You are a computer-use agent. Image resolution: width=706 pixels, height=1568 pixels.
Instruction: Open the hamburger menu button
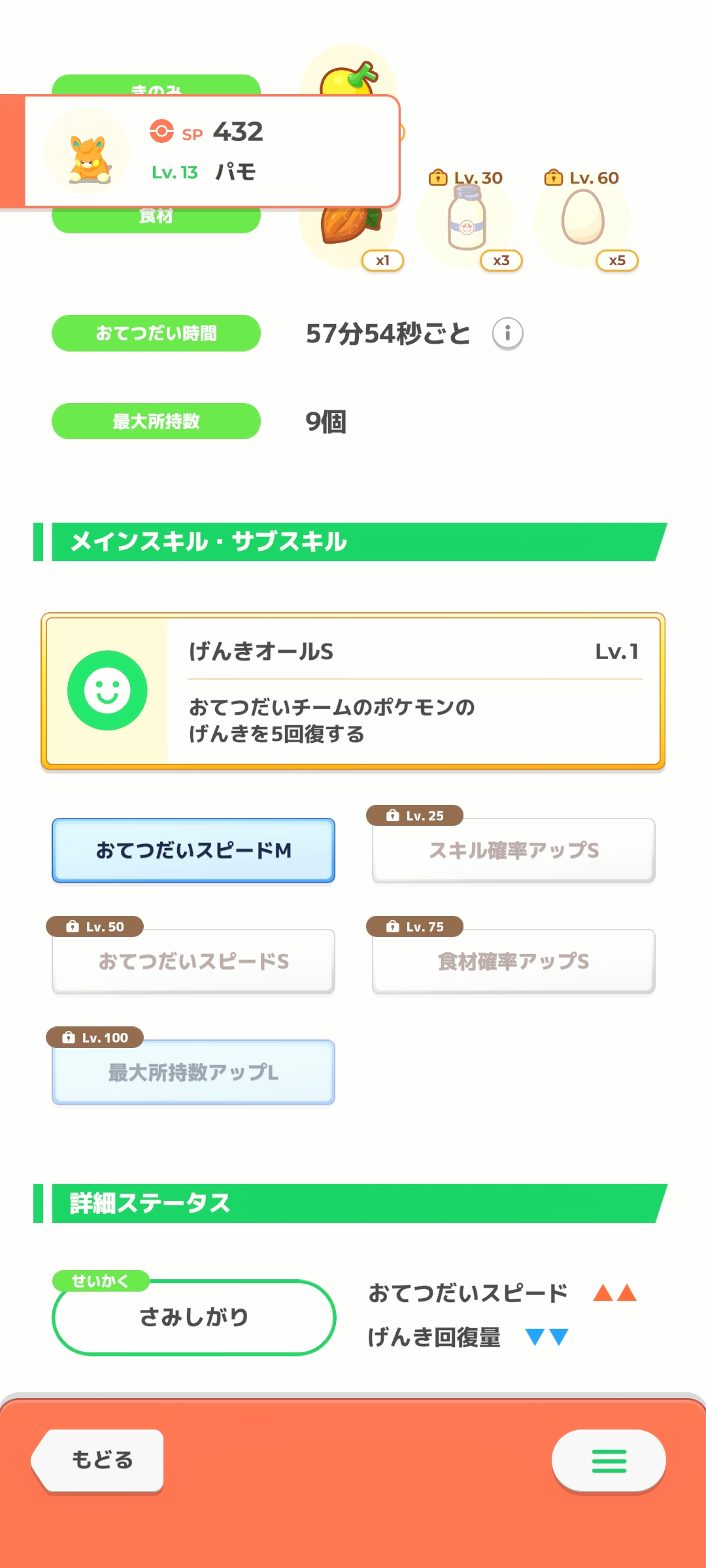click(x=609, y=1461)
